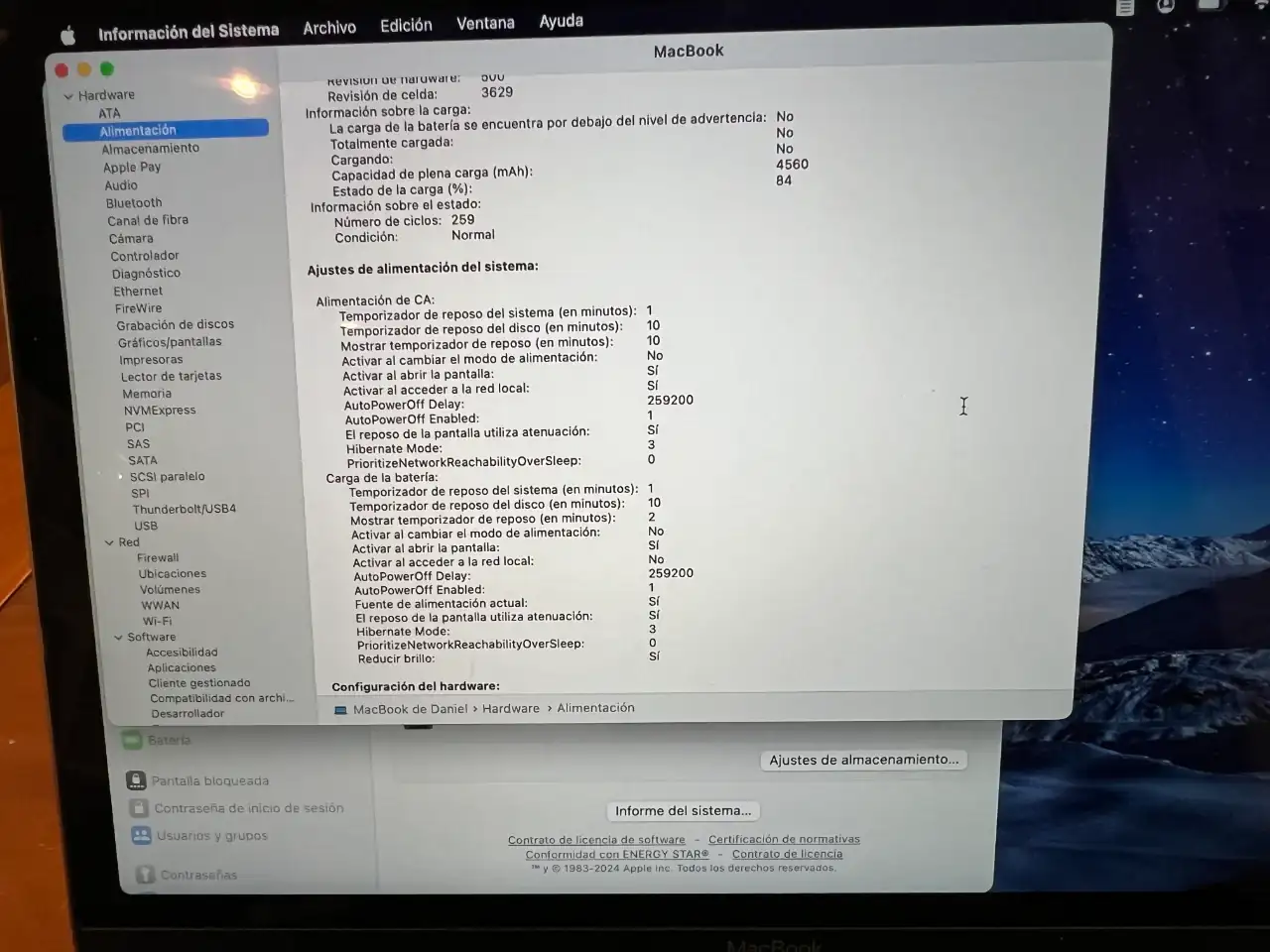Open the Ayuda menu
This screenshot has height=952, width=1270.
561,21
